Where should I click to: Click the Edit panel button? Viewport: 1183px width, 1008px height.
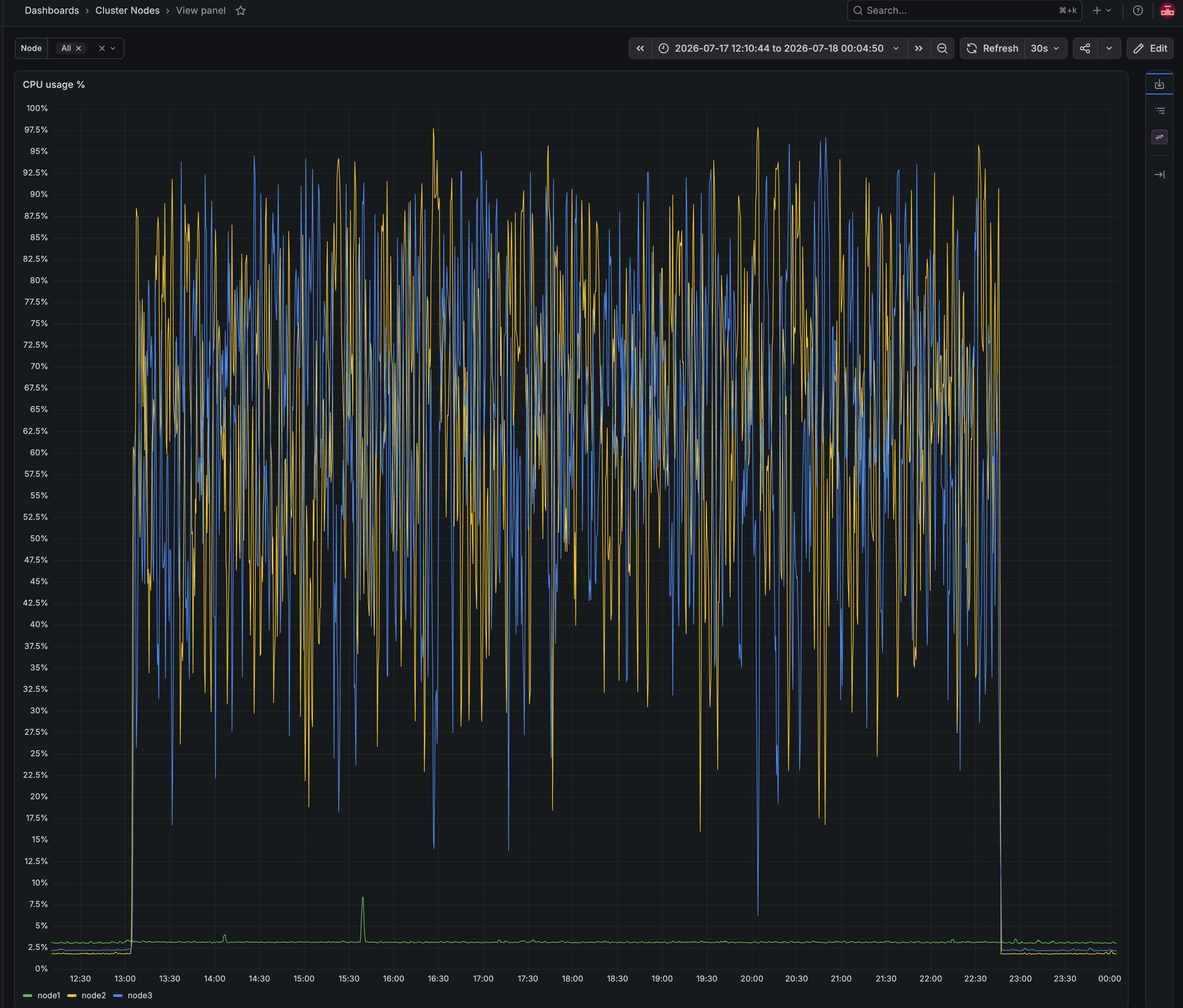(x=1150, y=49)
